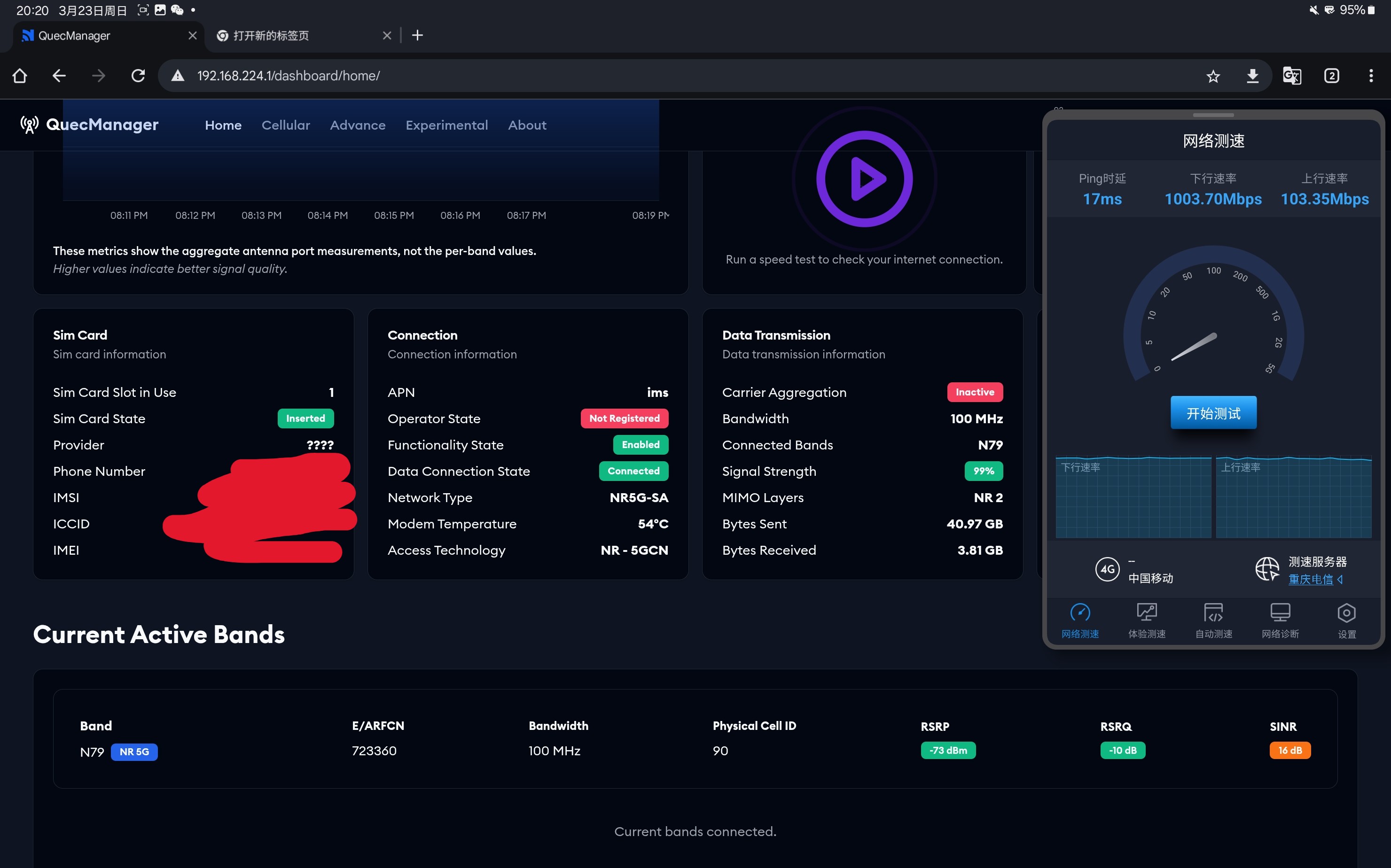The width and height of the screenshot is (1391, 868).
Task: Click the NR 5G band badge
Action: pyautogui.click(x=134, y=752)
